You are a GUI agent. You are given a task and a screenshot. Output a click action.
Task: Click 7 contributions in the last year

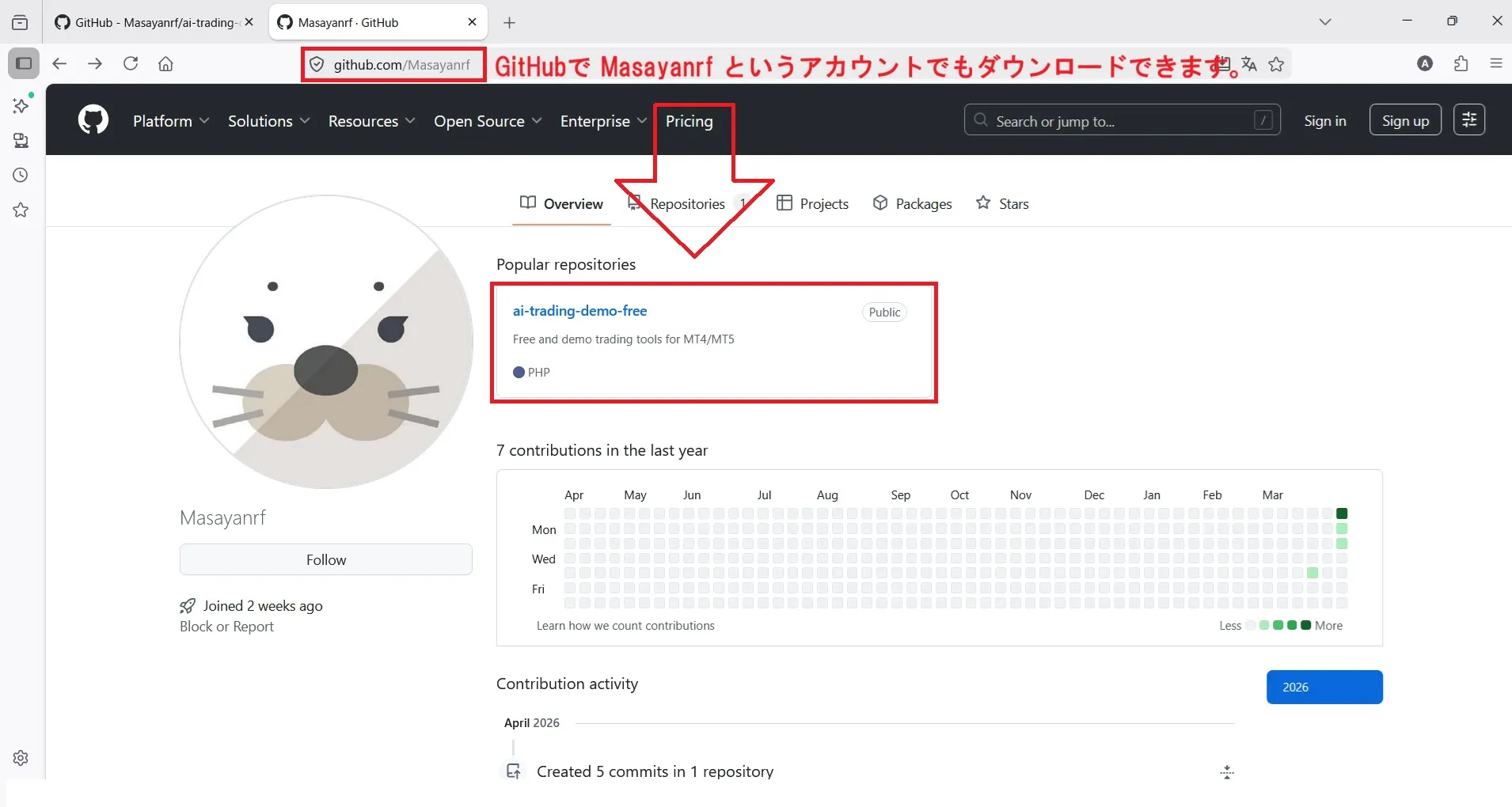(x=602, y=450)
